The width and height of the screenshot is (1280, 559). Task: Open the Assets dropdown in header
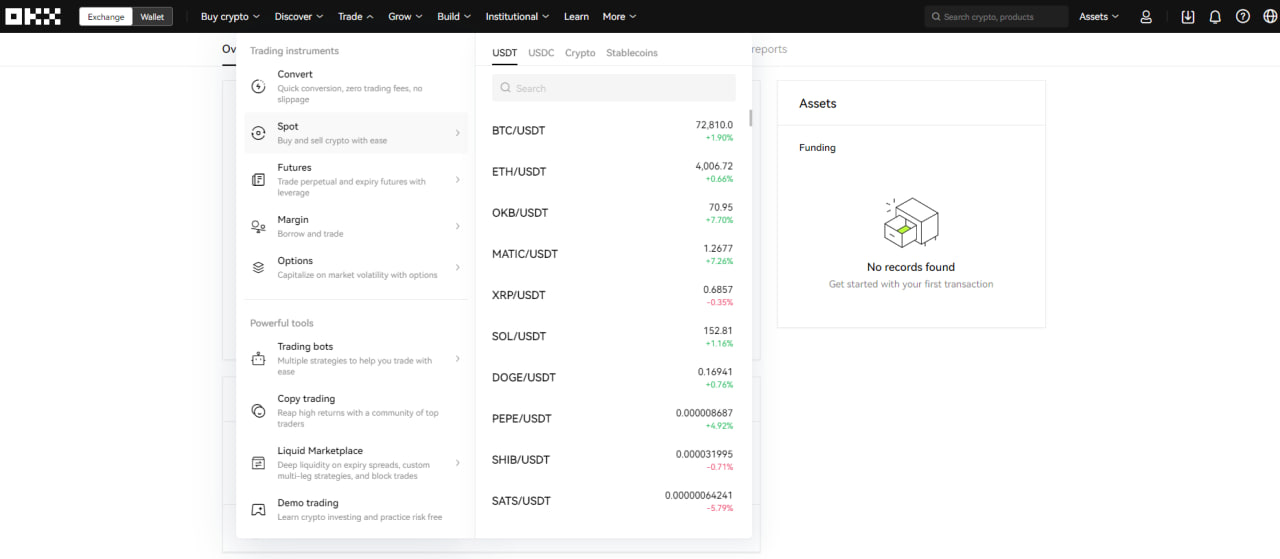click(1099, 17)
